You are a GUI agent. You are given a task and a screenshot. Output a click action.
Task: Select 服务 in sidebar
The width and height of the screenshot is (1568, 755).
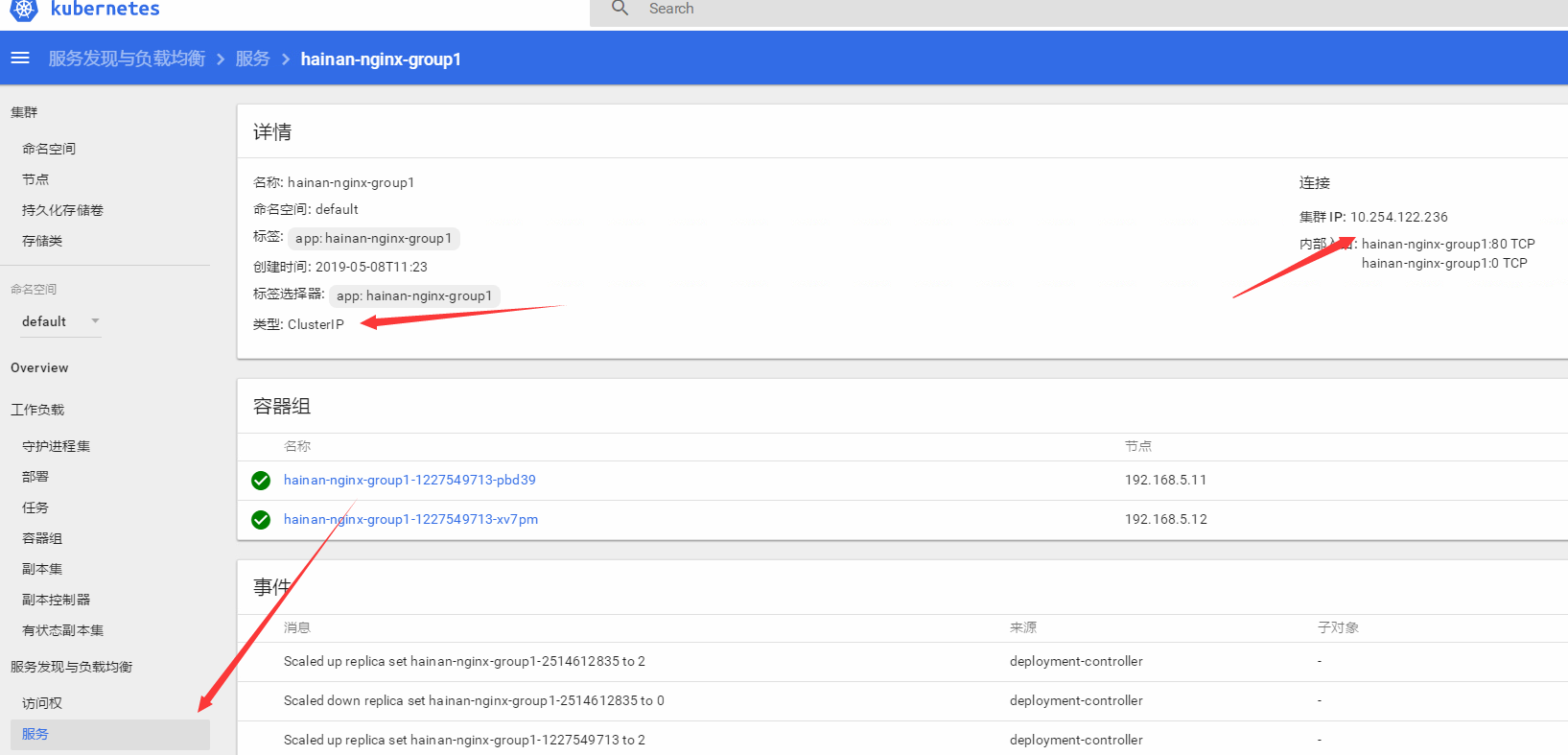[110, 735]
